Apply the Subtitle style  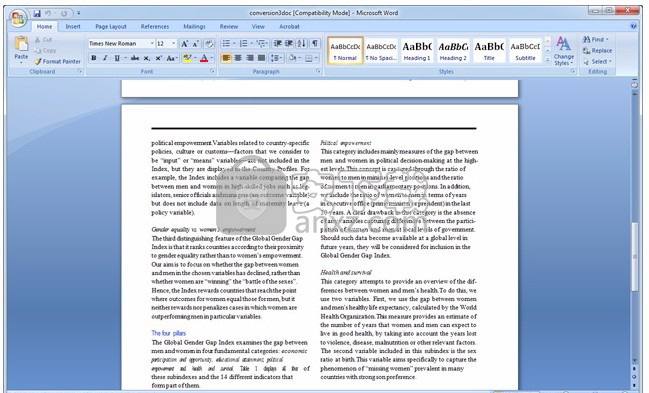pos(525,51)
